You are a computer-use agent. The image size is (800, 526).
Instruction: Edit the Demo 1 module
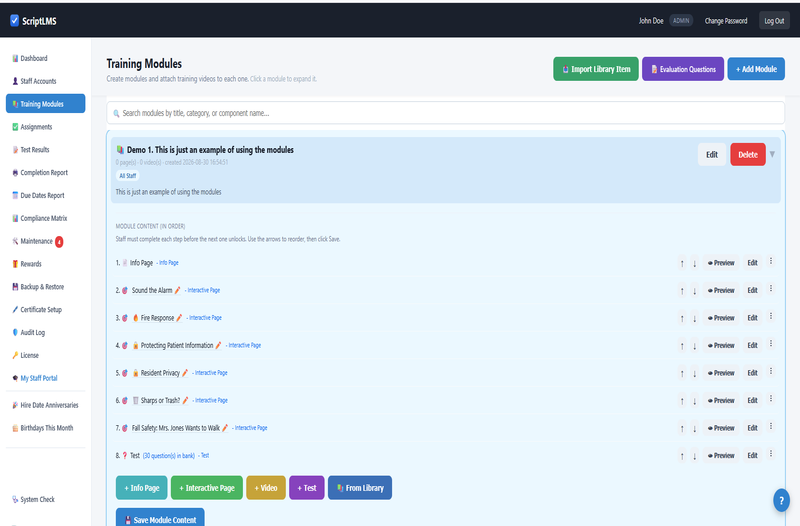coord(712,155)
